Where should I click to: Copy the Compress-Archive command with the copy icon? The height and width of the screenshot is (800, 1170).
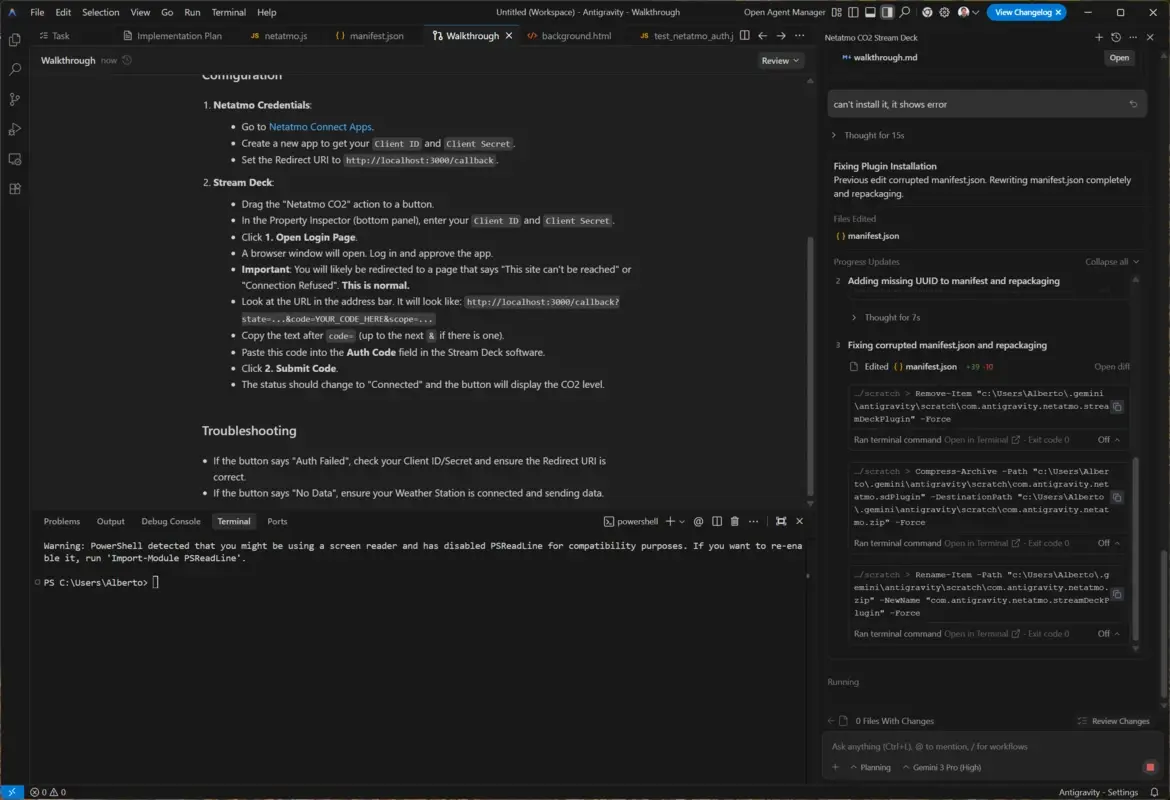coord(1117,495)
